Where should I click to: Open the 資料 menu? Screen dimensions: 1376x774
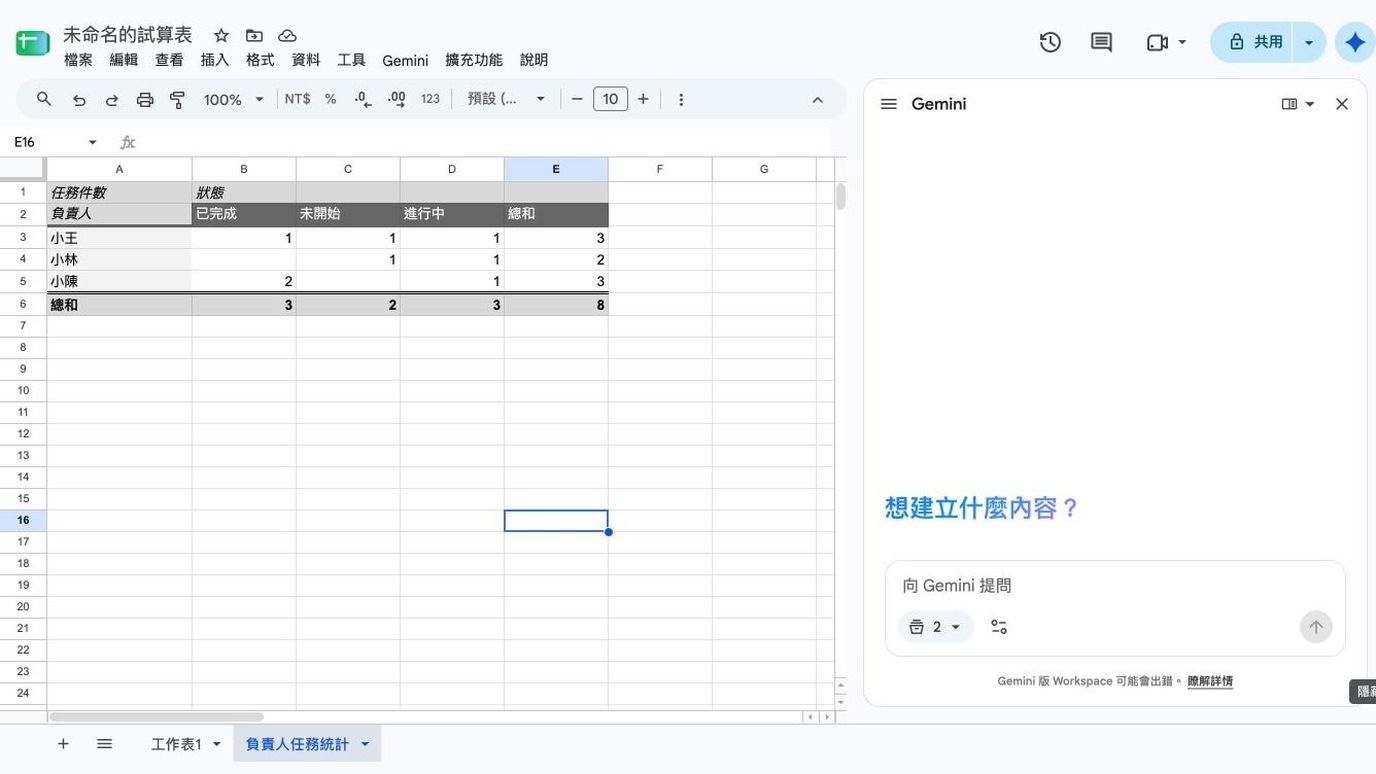coord(306,60)
